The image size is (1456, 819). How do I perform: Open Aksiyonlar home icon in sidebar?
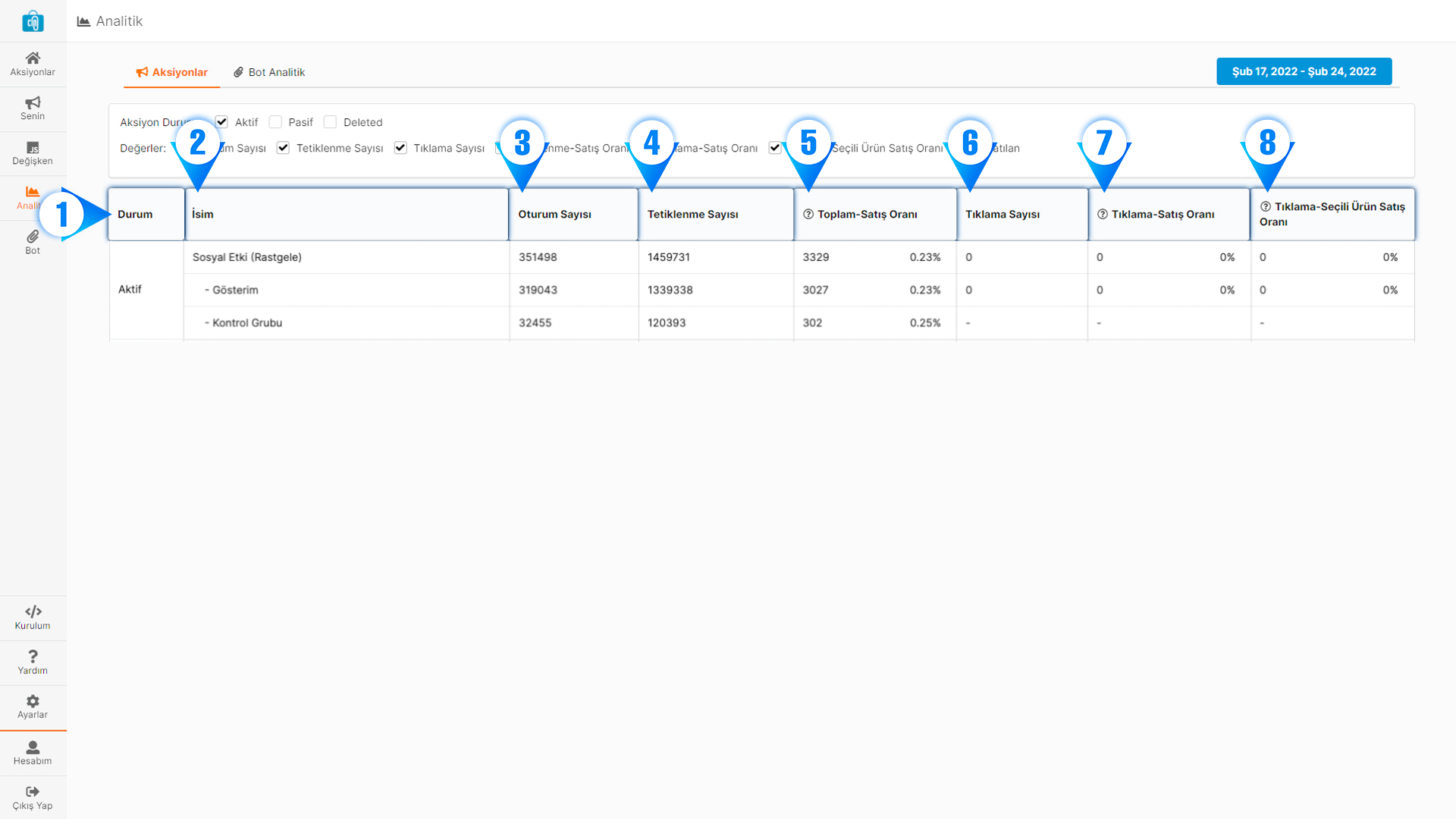(33, 58)
